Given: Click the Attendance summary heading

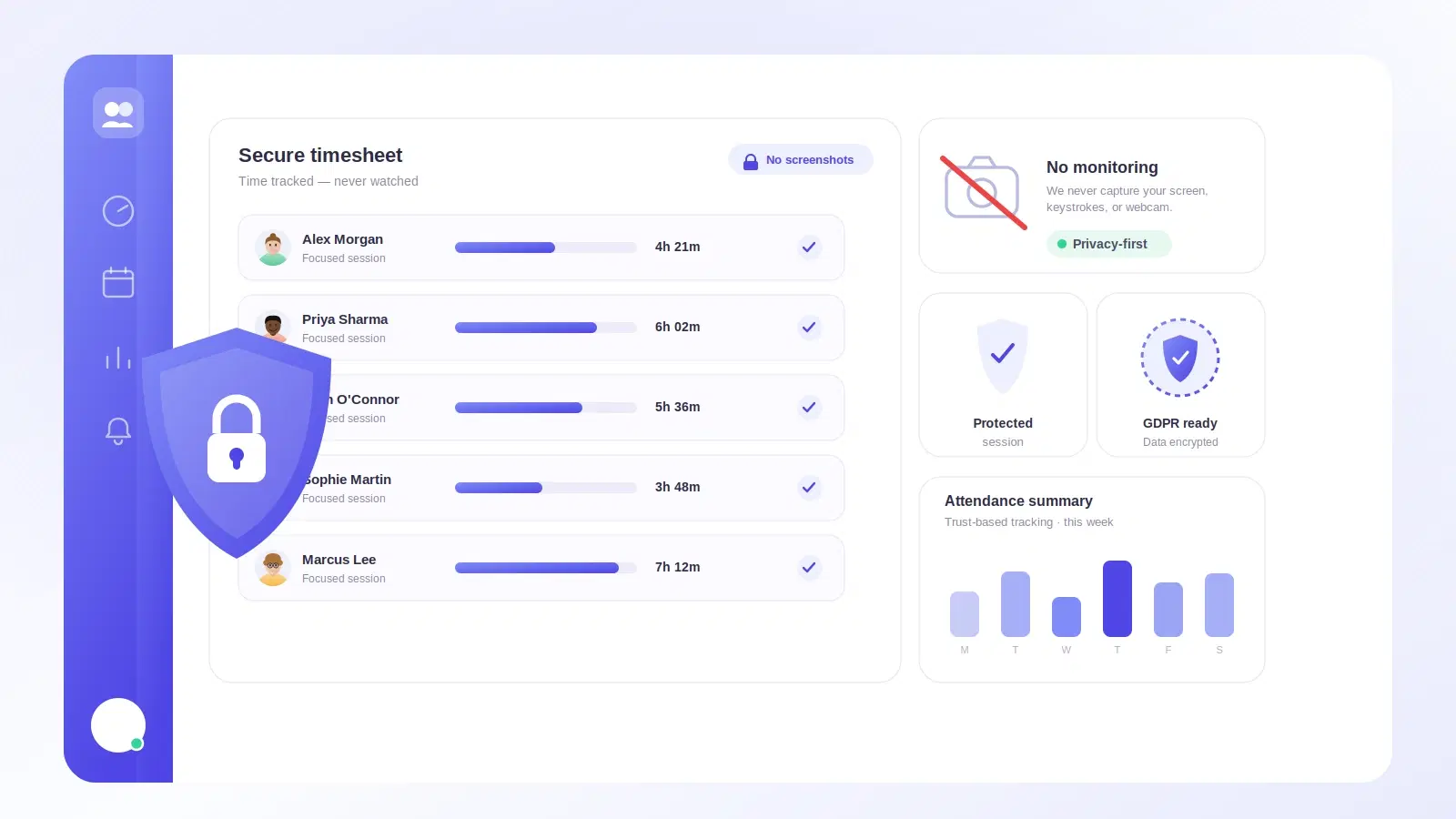Looking at the screenshot, I should pyautogui.click(x=1018, y=501).
